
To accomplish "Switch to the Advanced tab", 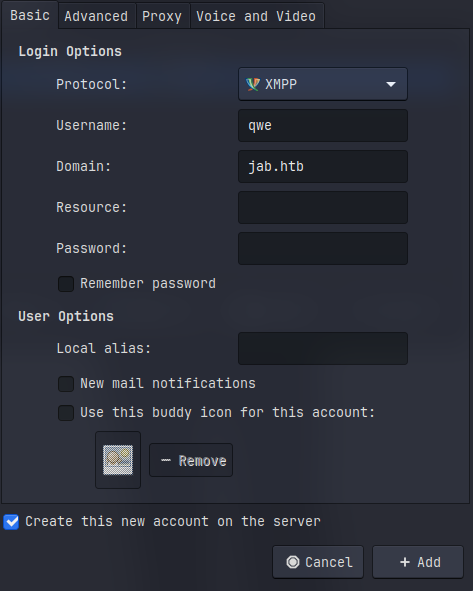I will (x=96, y=16).
